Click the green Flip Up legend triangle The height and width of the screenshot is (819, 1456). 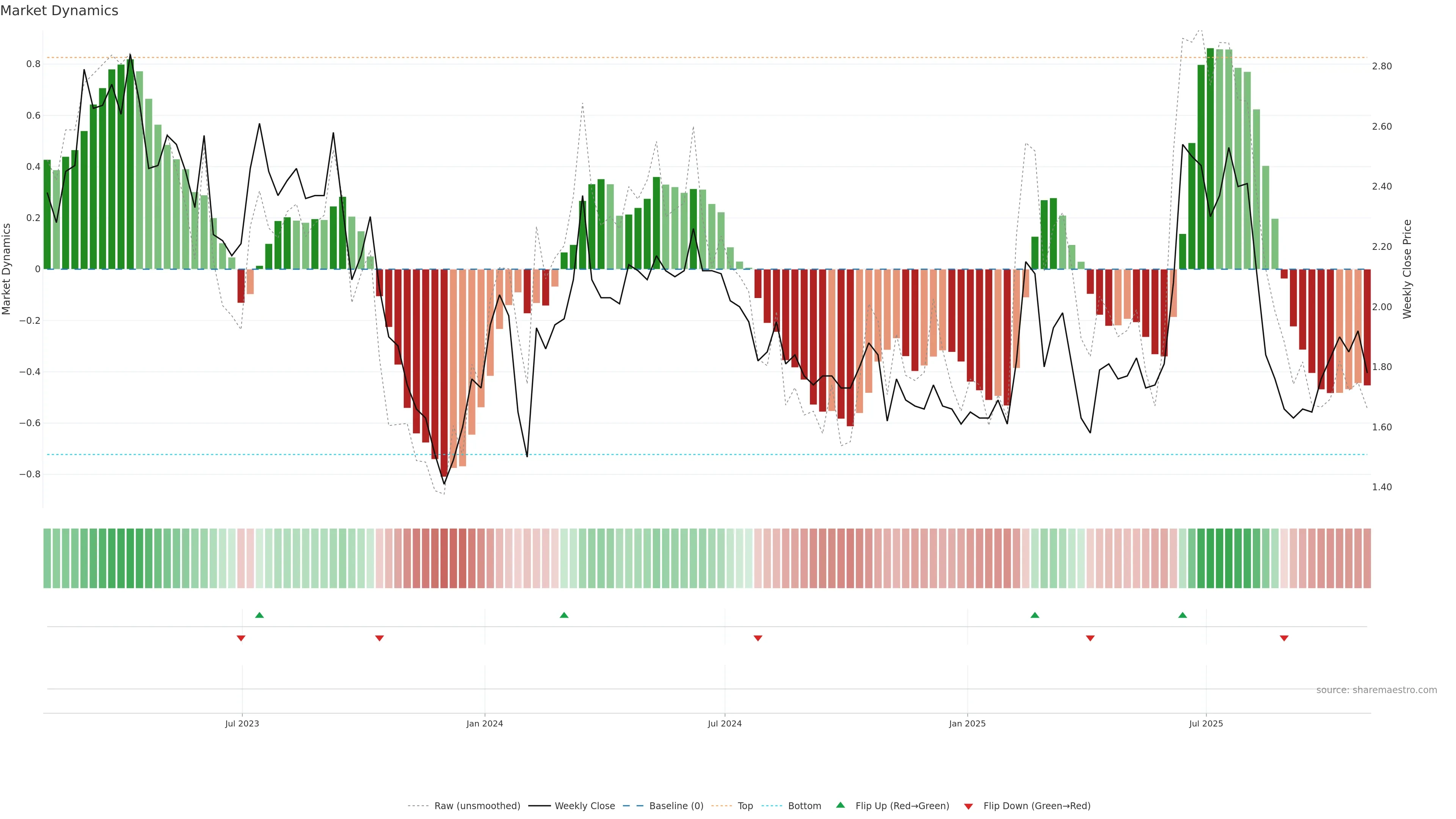coord(841,805)
